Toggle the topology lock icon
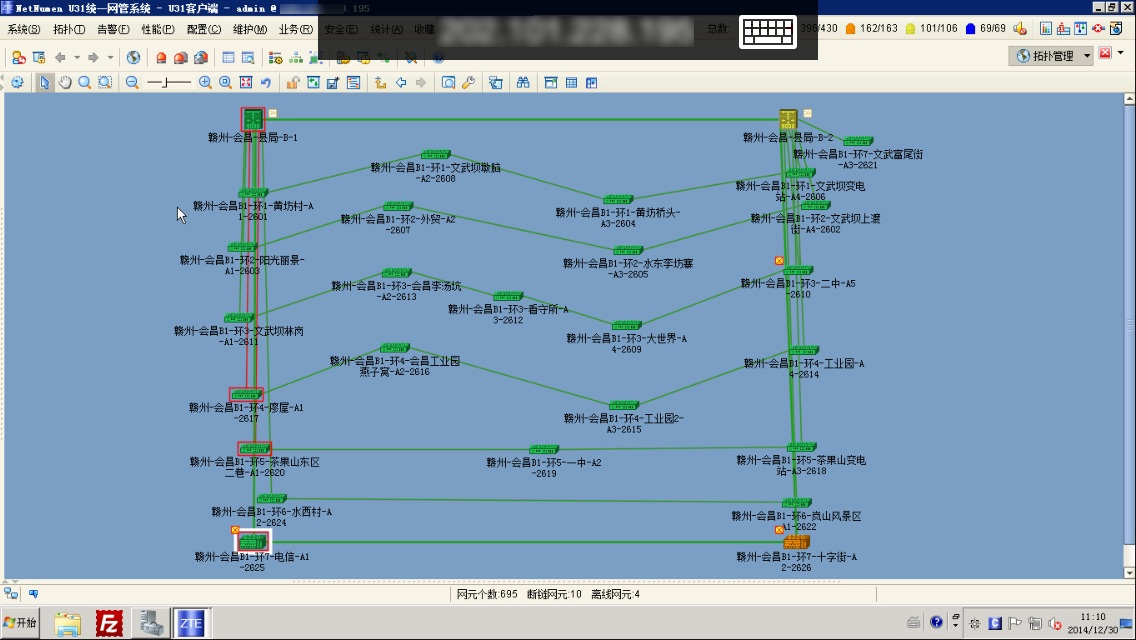Screen dimensions: 1136x640 (293, 83)
